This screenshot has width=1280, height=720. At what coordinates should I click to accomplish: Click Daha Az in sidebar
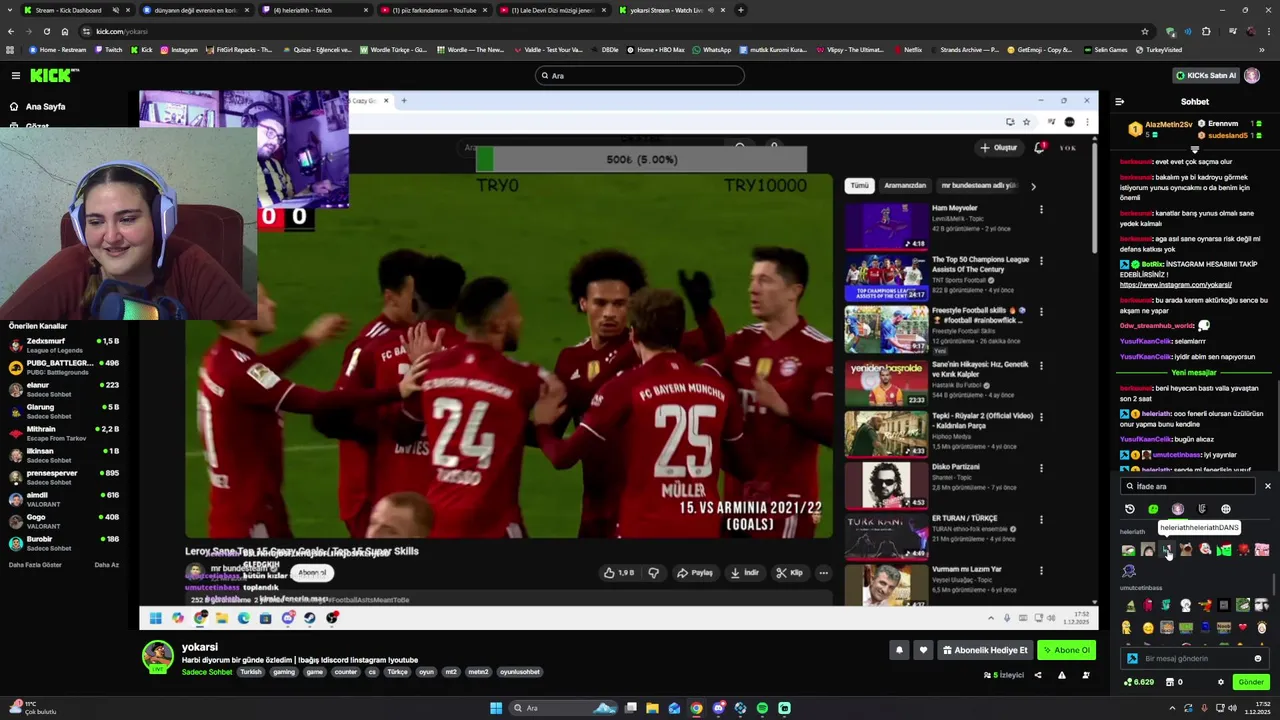click(106, 565)
